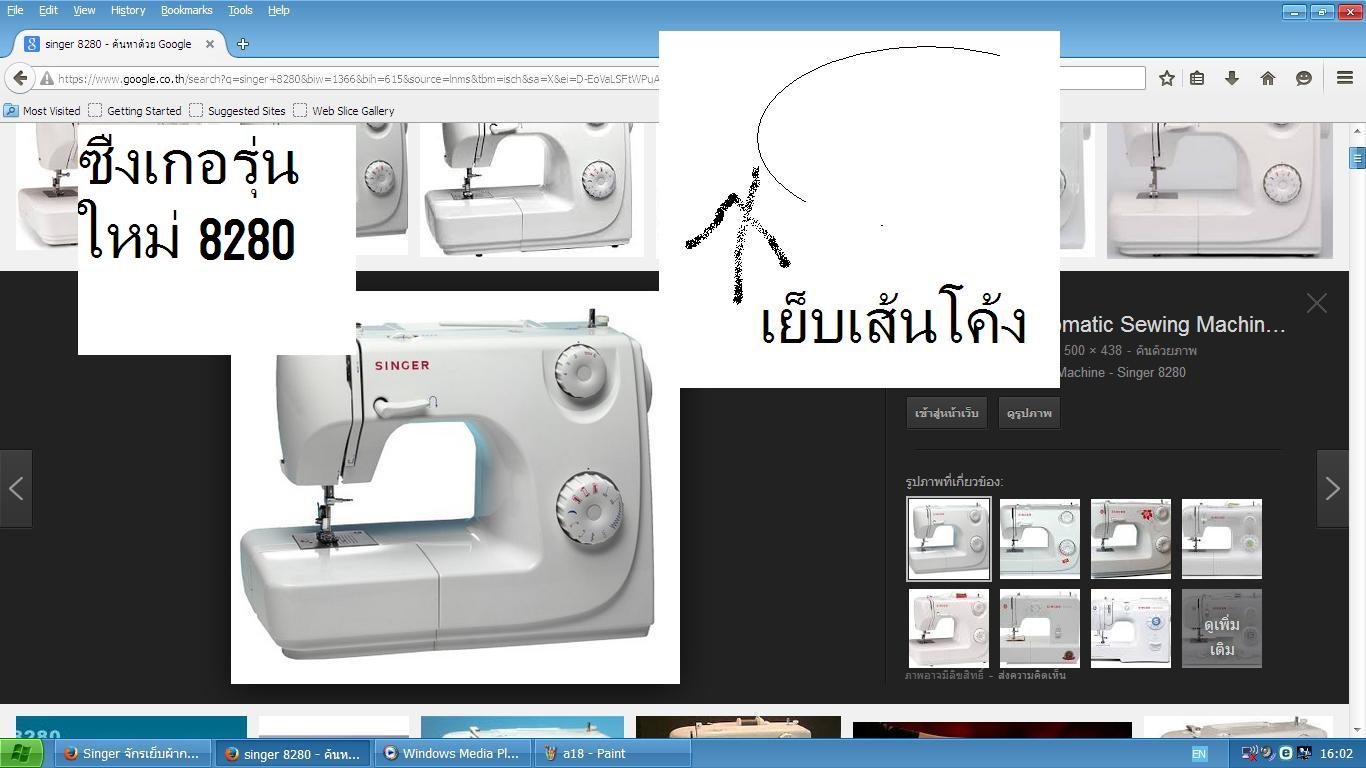1366x768 pixels.
Task: Select first related thumbnail in bottom row
Action: click(949, 628)
